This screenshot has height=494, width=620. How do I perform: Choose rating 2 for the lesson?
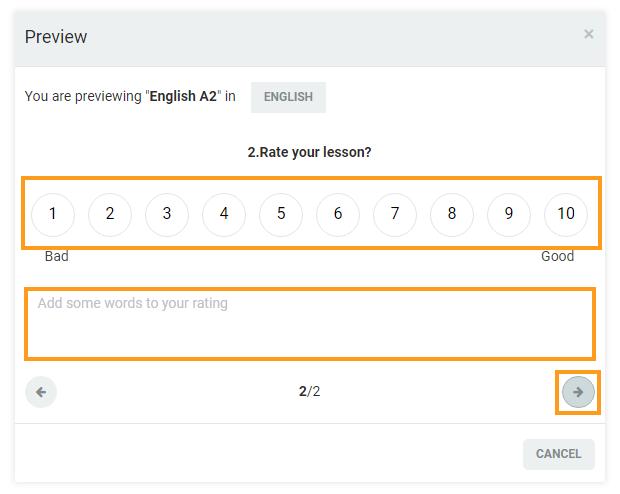[x=110, y=213]
